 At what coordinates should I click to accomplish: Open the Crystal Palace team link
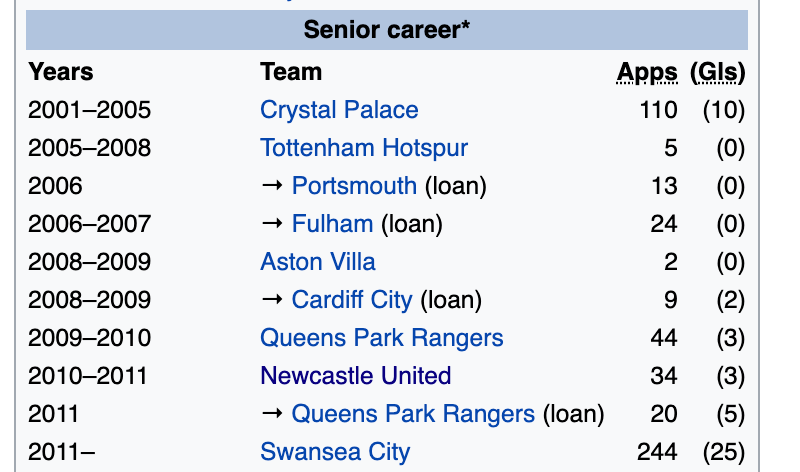pos(339,110)
